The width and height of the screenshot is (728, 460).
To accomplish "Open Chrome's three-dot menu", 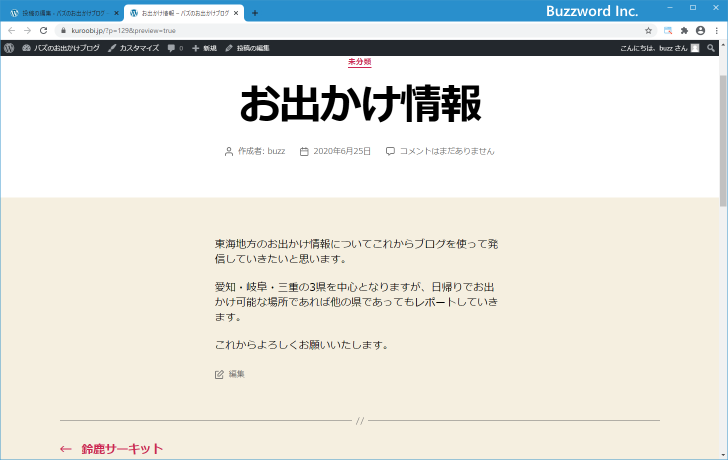I will tap(716, 31).
